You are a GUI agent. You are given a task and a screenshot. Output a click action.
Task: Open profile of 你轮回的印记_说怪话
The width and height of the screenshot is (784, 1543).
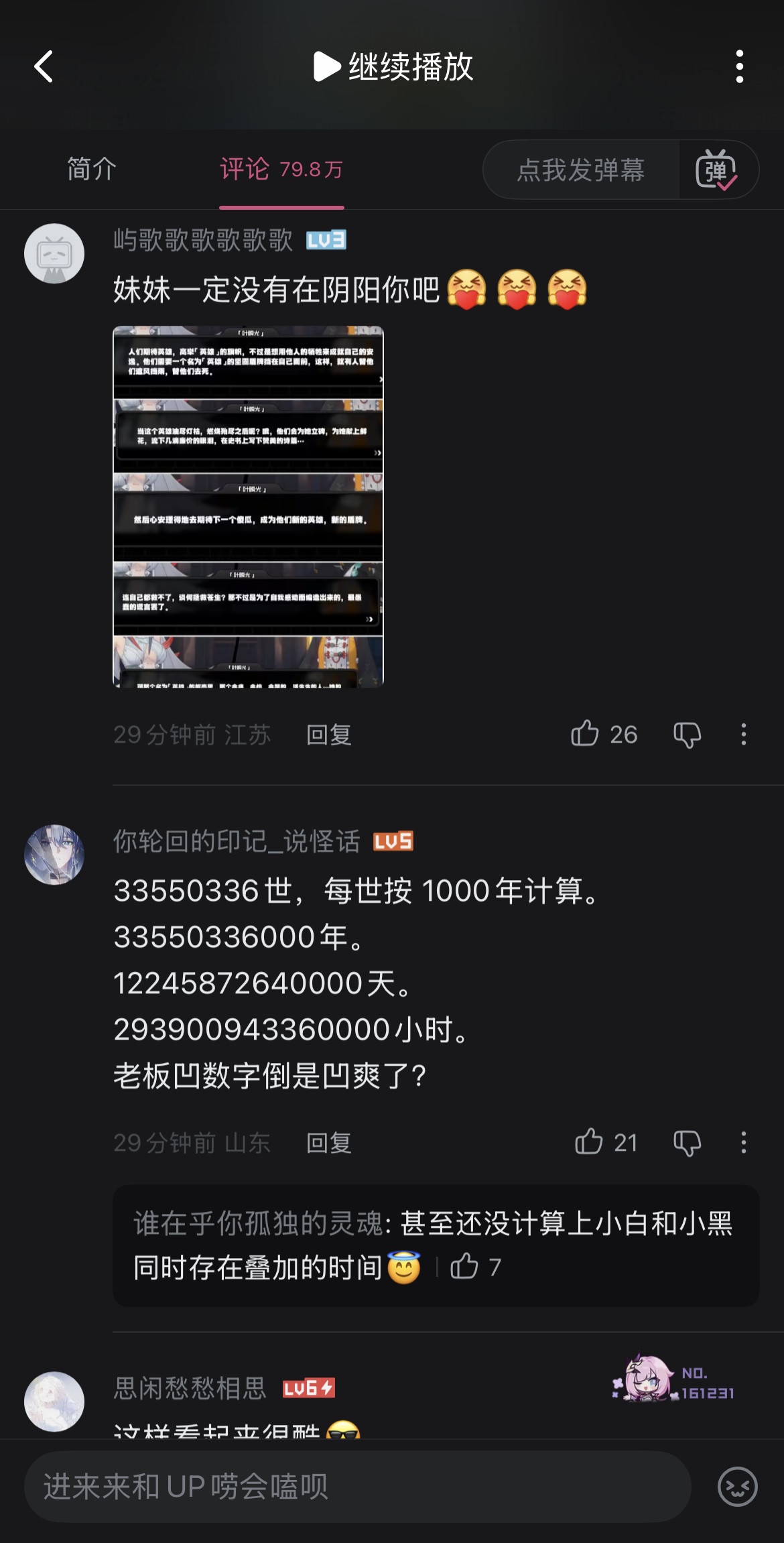[54, 855]
